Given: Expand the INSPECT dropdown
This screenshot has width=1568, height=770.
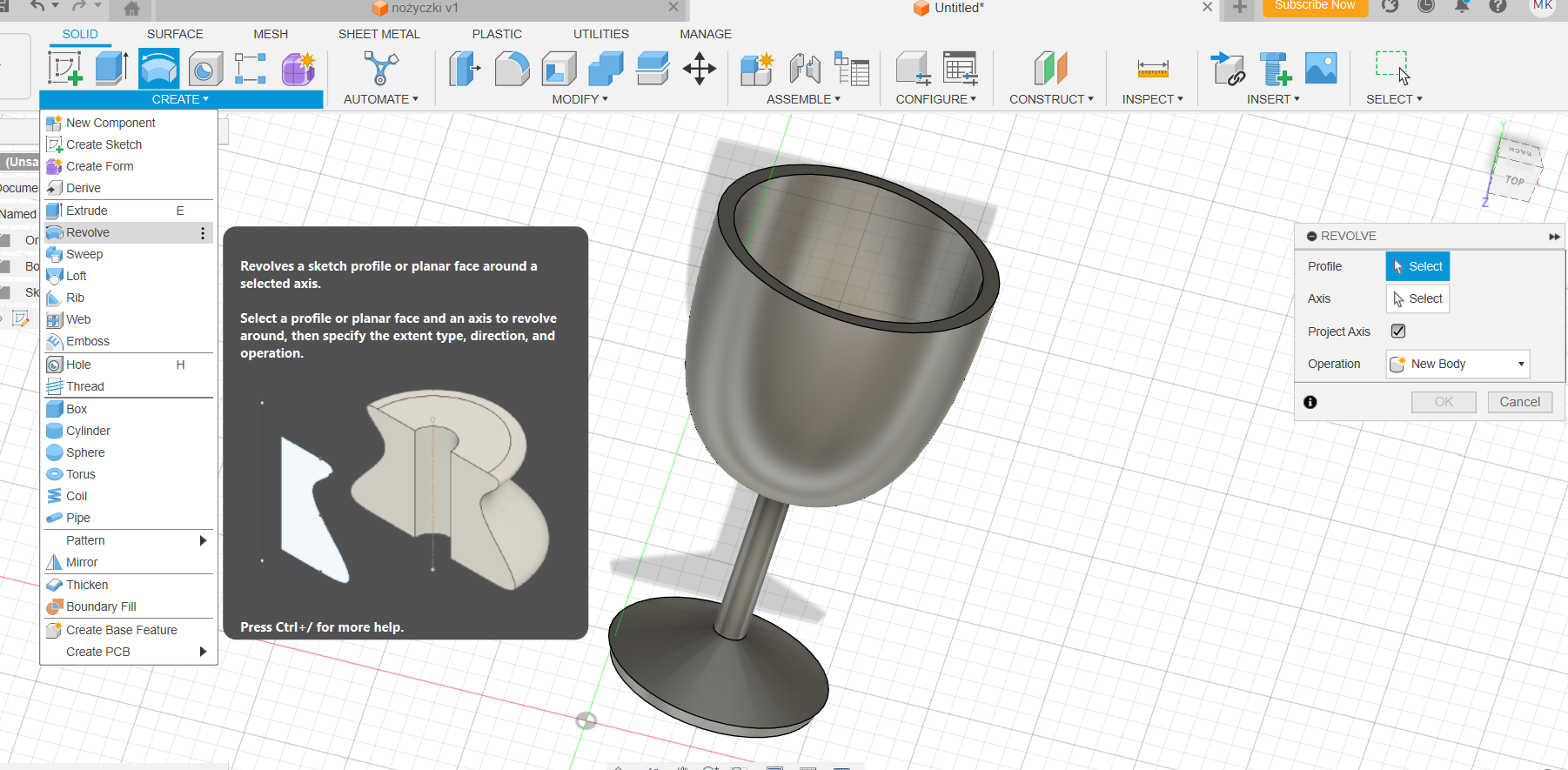Looking at the screenshot, I should pos(1152,99).
